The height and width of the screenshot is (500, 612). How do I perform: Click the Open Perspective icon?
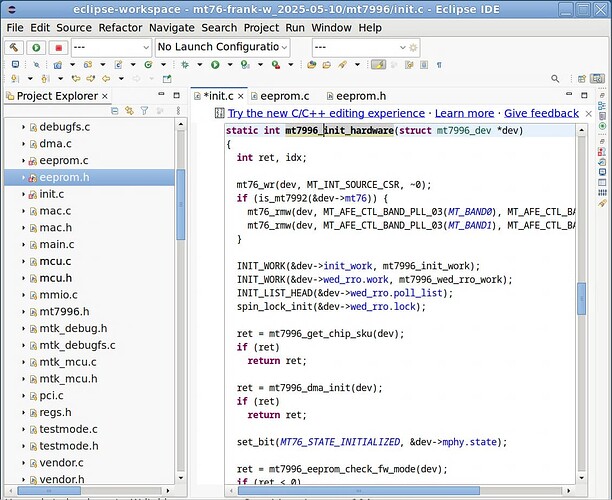(582, 79)
